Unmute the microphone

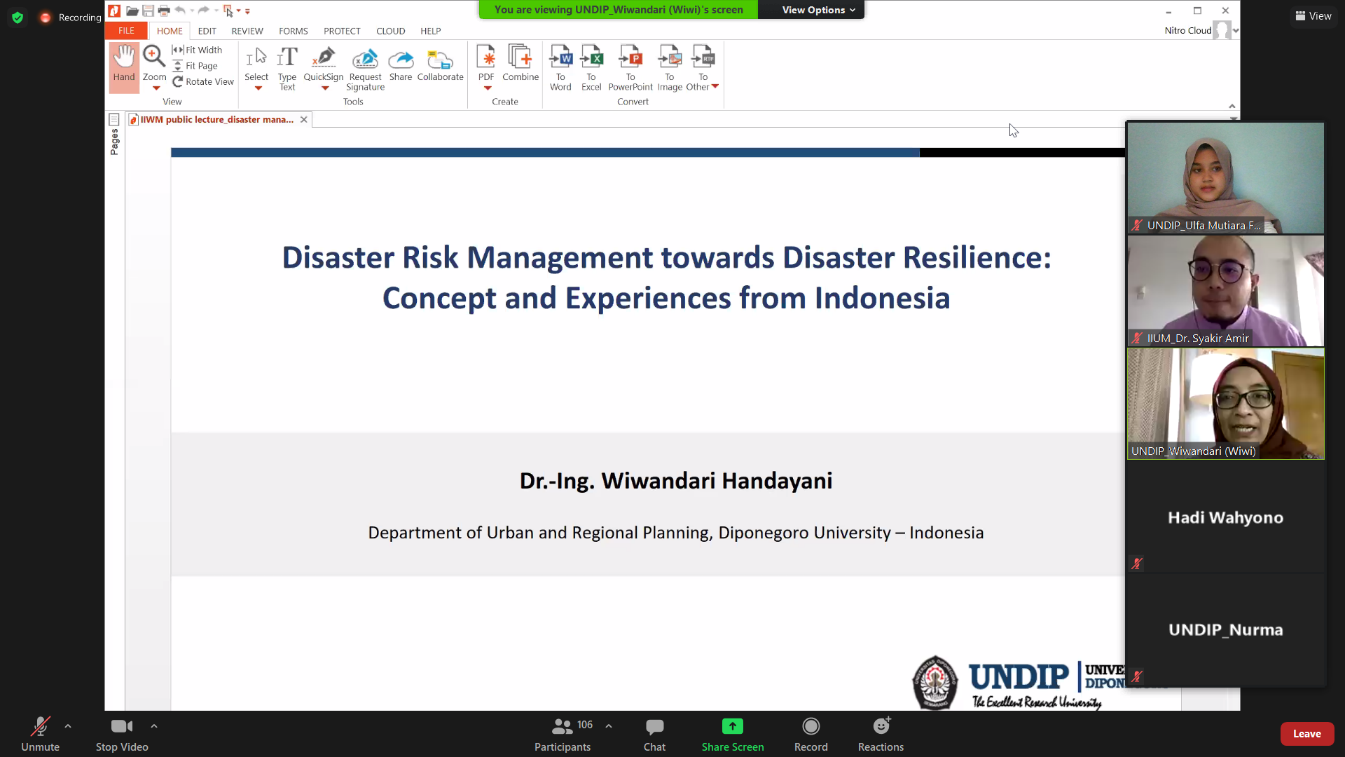tap(40, 733)
